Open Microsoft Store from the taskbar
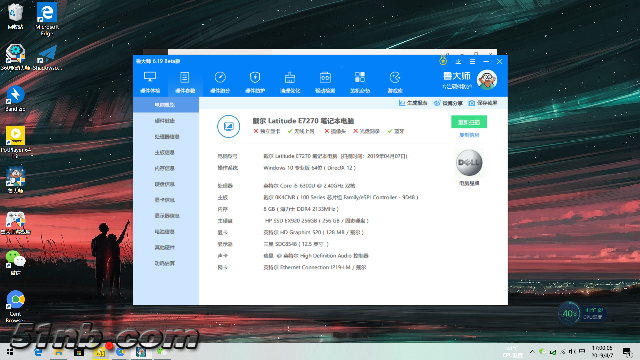640x360 pixels. [79, 352]
